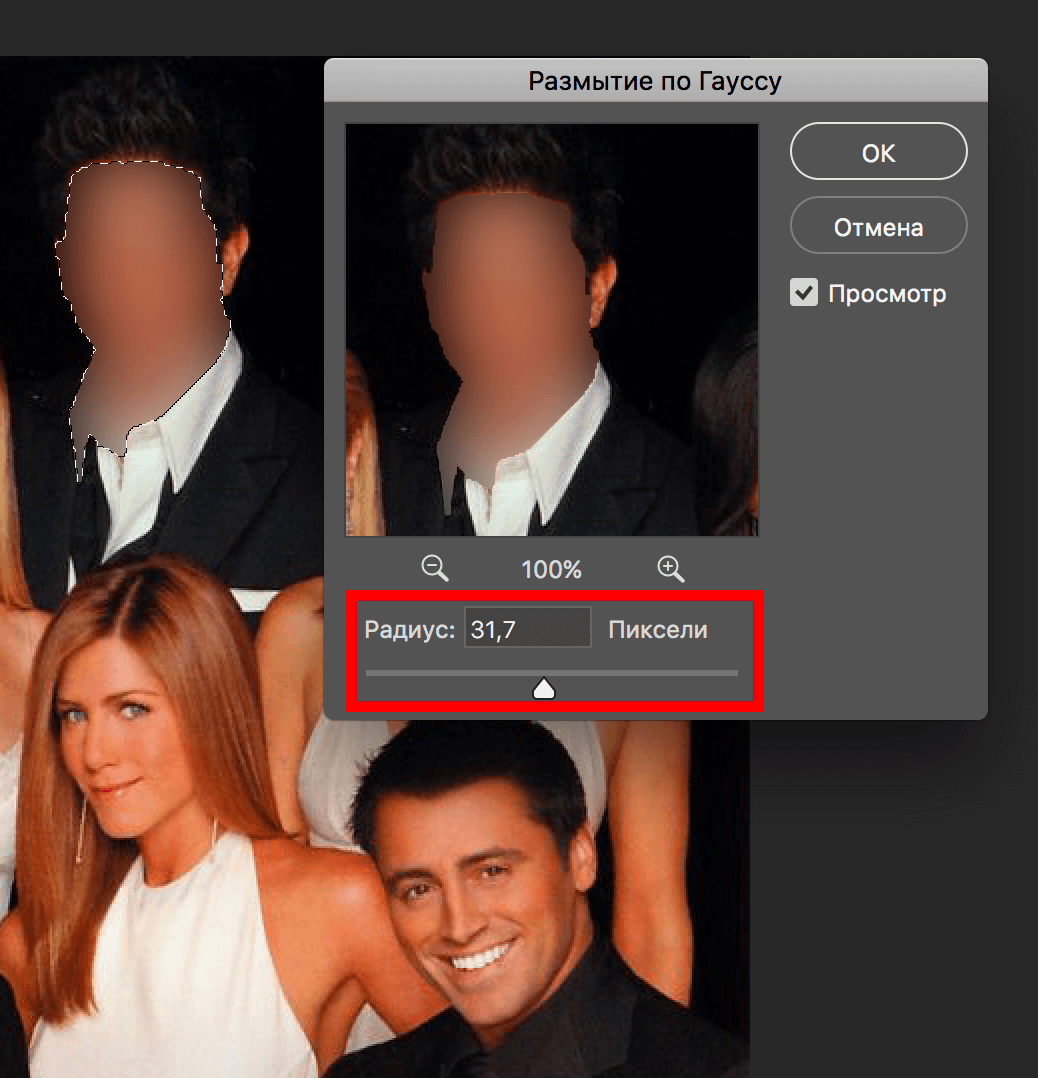Viewport: 1038px width, 1078px height.
Task: Click the slider track left of the handle
Action: click(x=450, y=673)
